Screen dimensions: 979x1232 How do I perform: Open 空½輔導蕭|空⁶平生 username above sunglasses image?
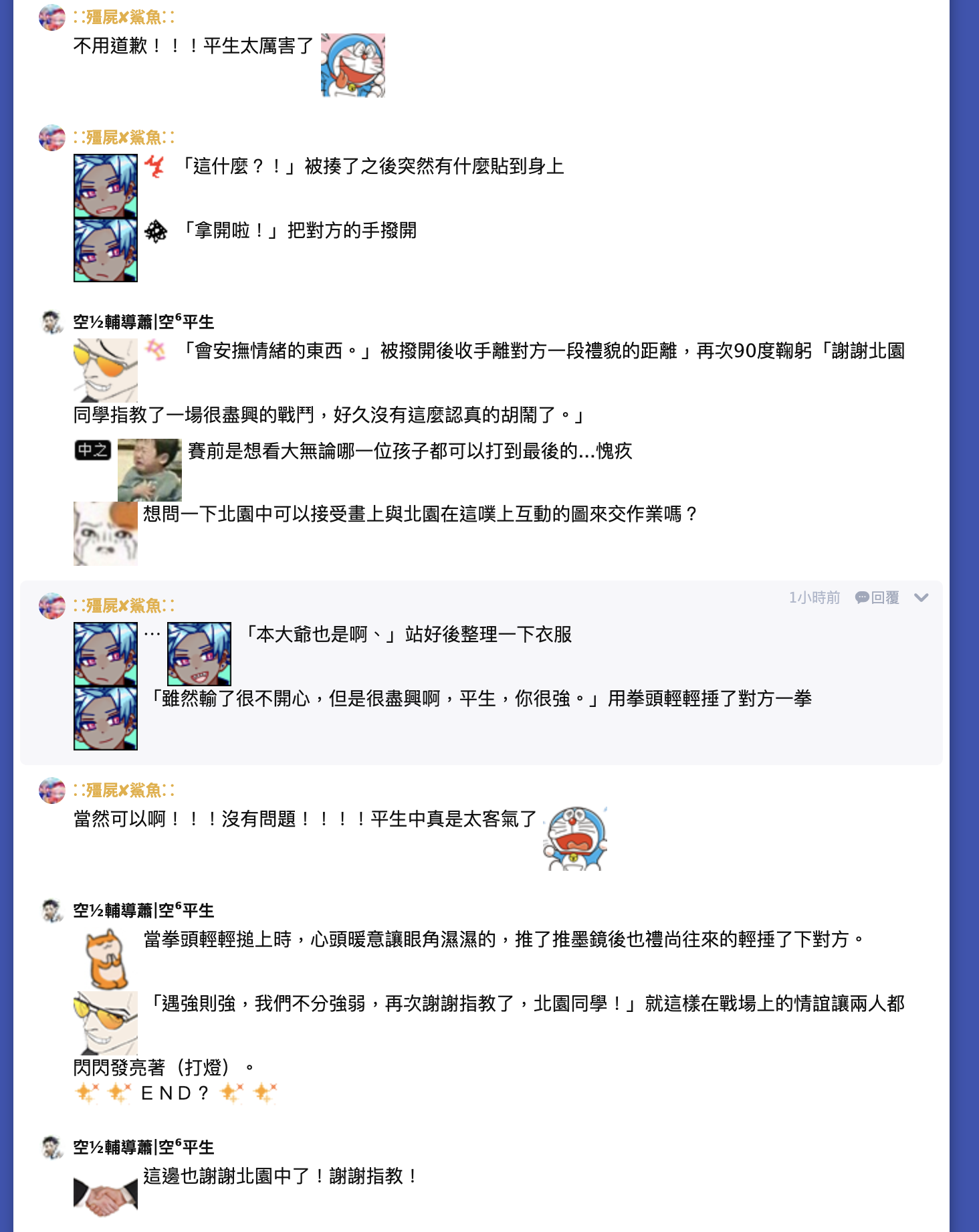tap(144, 322)
